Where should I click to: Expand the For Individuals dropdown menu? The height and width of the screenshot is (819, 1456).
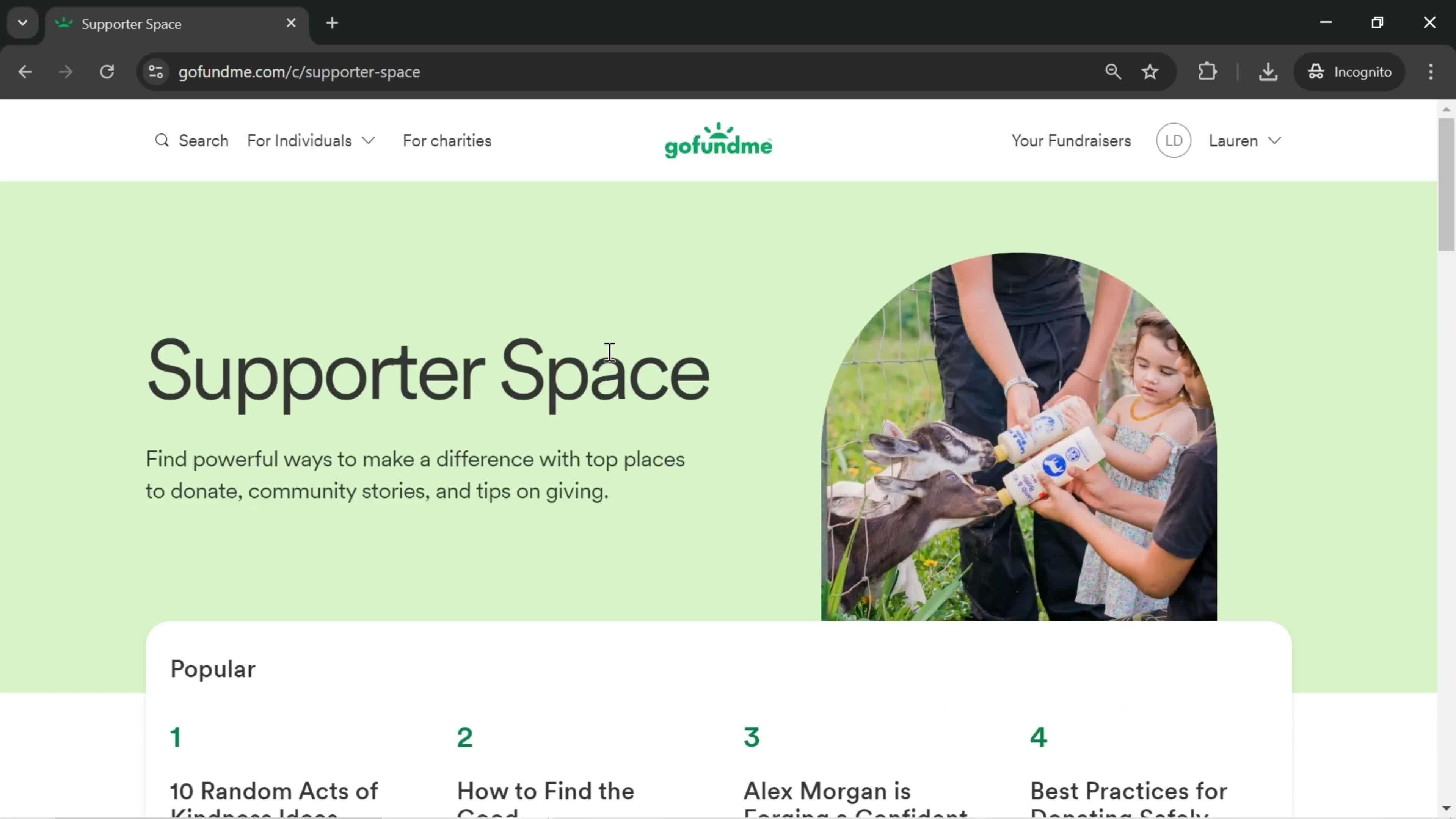pyautogui.click(x=311, y=140)
